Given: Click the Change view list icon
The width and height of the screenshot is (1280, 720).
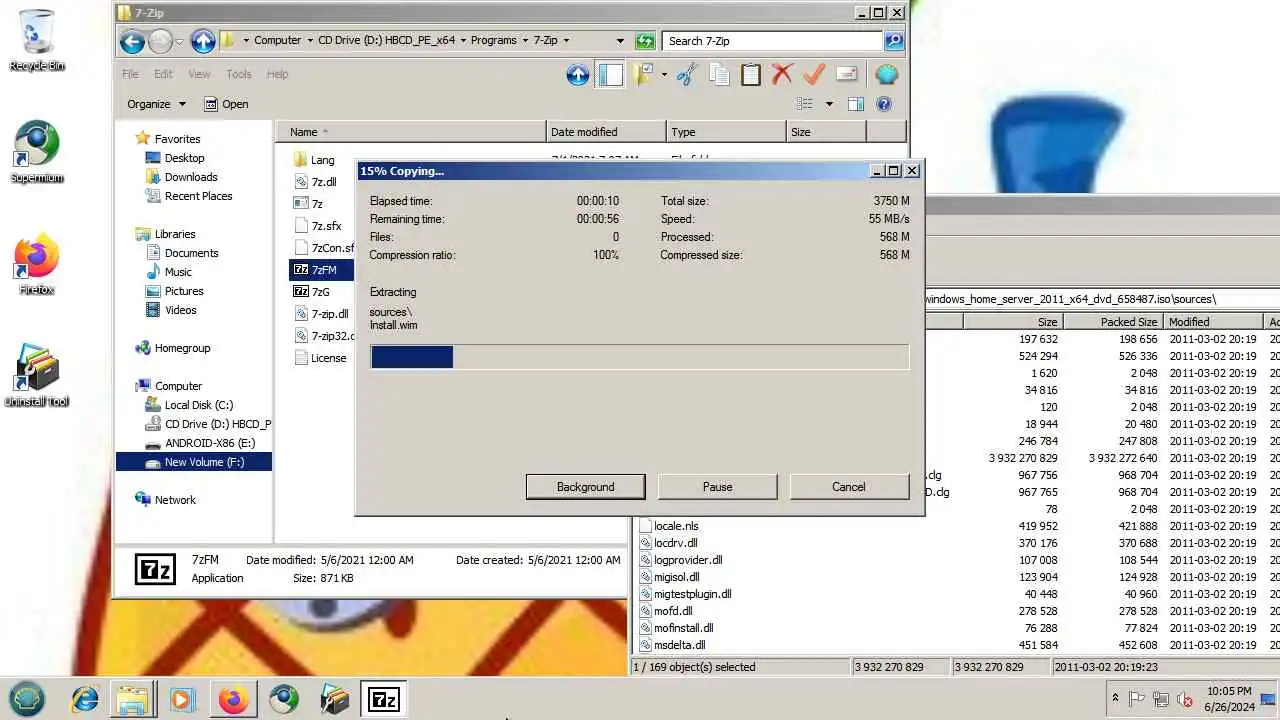Looking at the screenshot, I should 805,104.
